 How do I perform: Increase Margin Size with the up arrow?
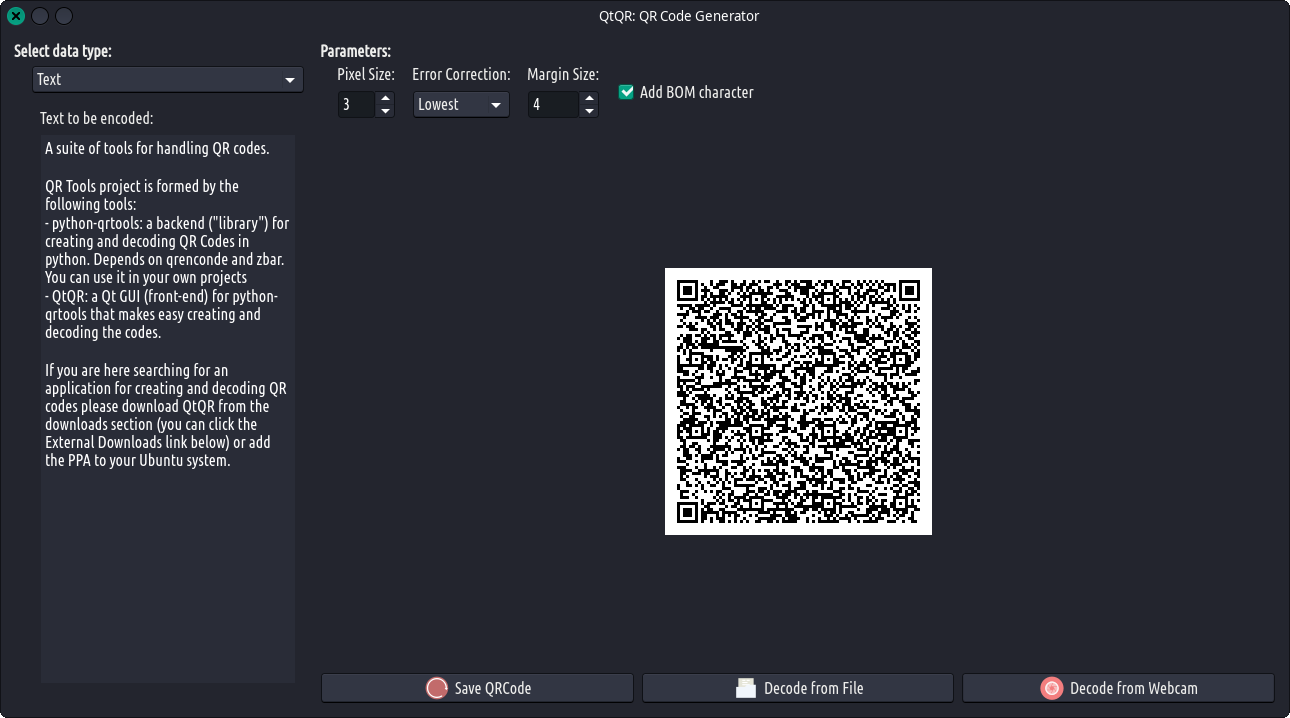tap(589, 98)
